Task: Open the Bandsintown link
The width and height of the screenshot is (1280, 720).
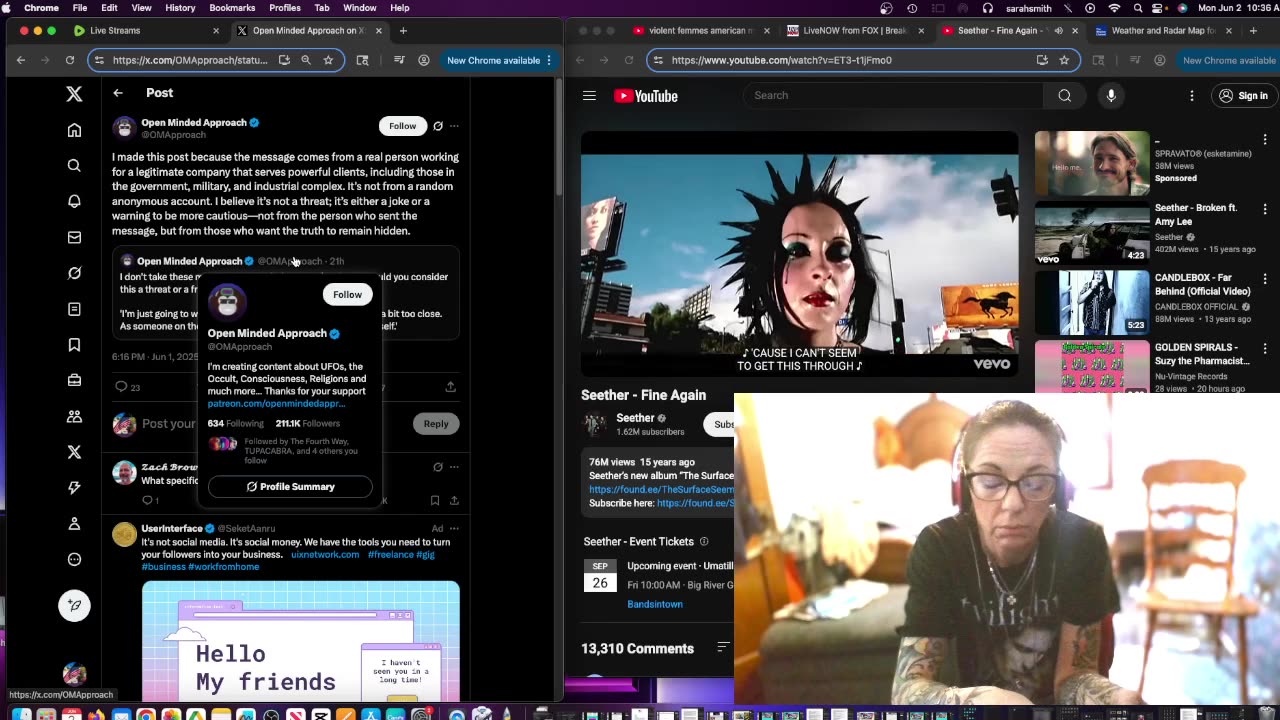Action: click(655, 604)
